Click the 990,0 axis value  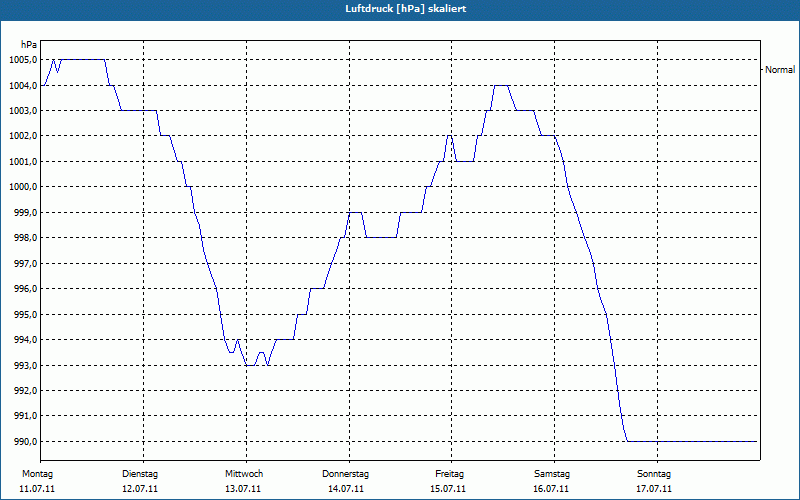[x=25, y=441]
